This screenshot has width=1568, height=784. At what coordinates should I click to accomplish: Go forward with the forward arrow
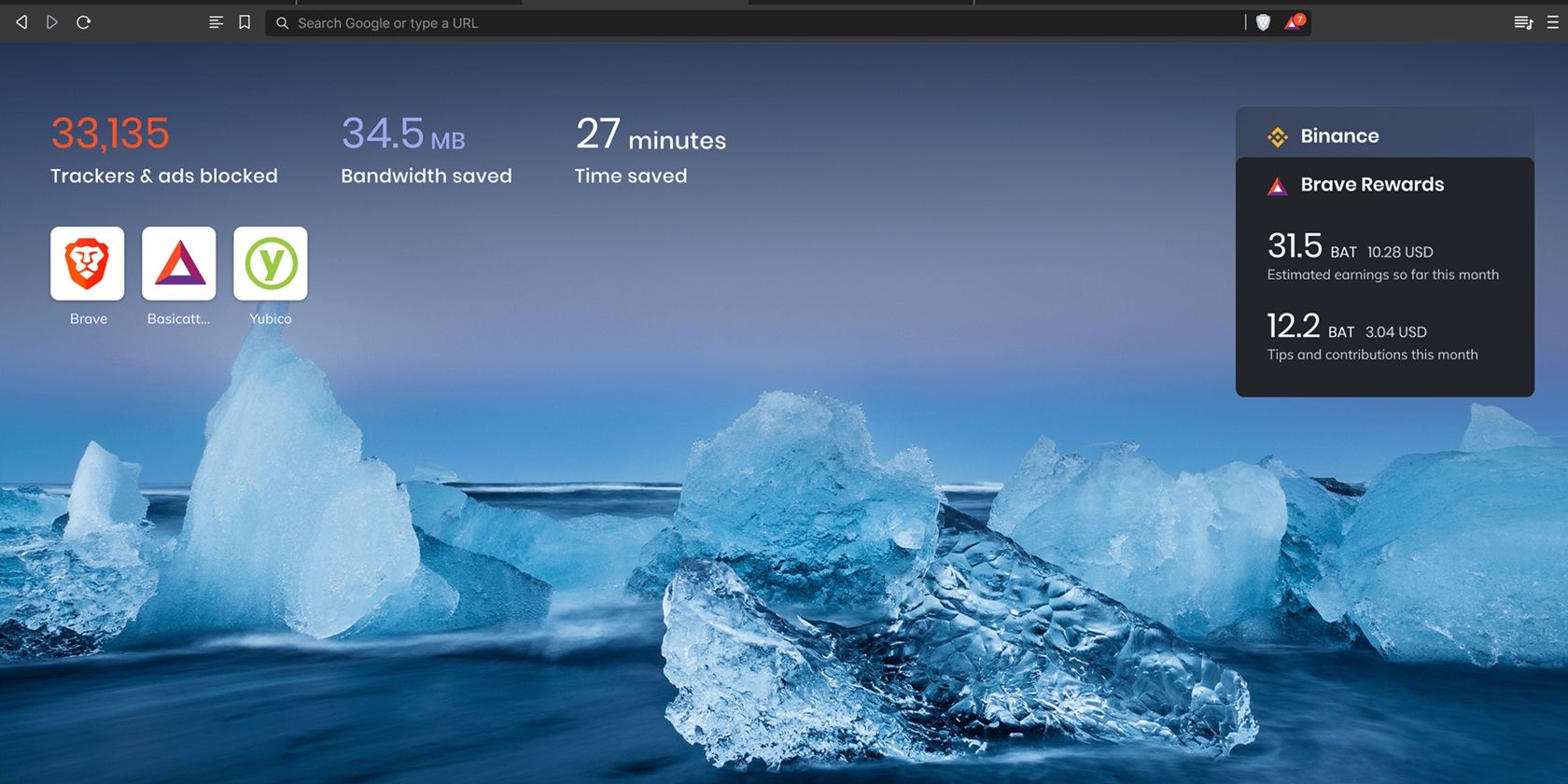[52, 22]
